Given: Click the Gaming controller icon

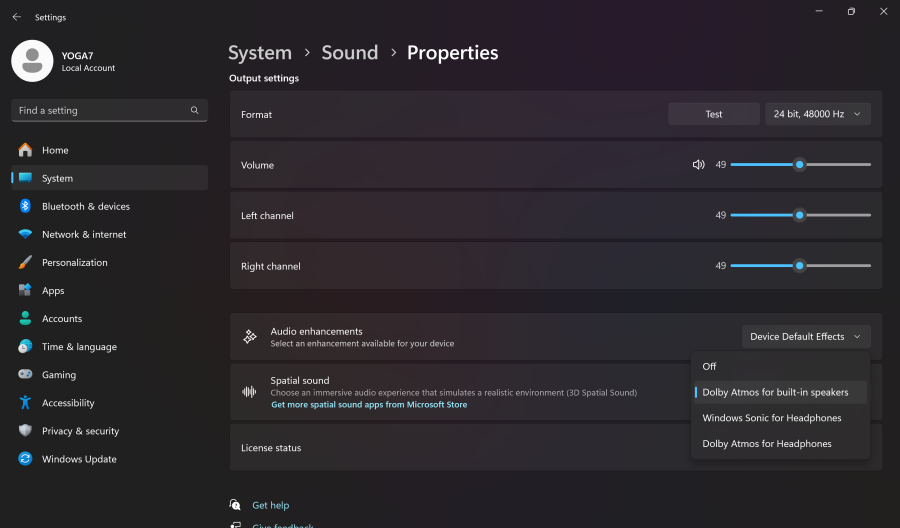Looking at the screenshot, I should [25, 375].
